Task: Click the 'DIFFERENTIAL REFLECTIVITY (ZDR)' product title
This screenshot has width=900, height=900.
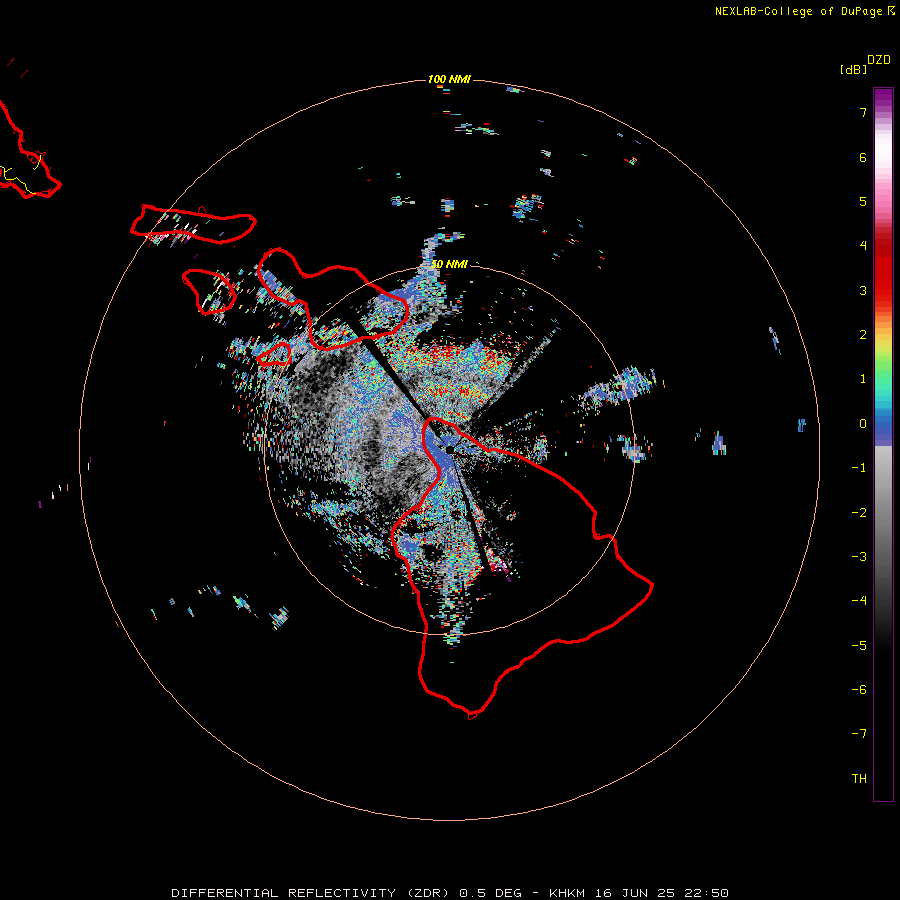Action: click(x=312, y=893)
